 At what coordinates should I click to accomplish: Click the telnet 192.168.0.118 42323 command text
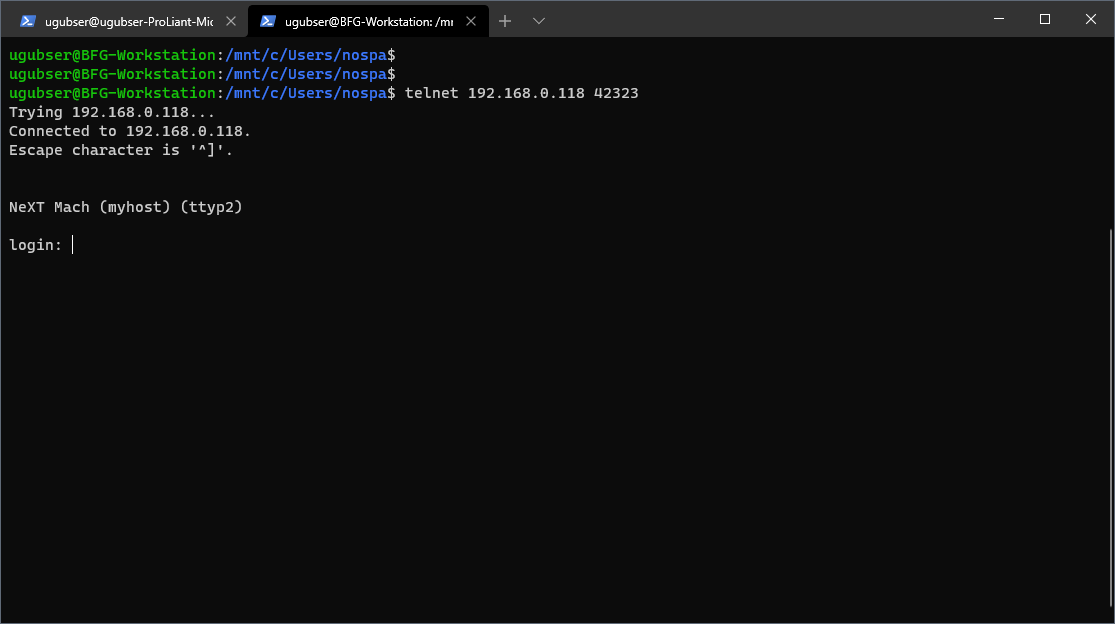coord(521,93)
